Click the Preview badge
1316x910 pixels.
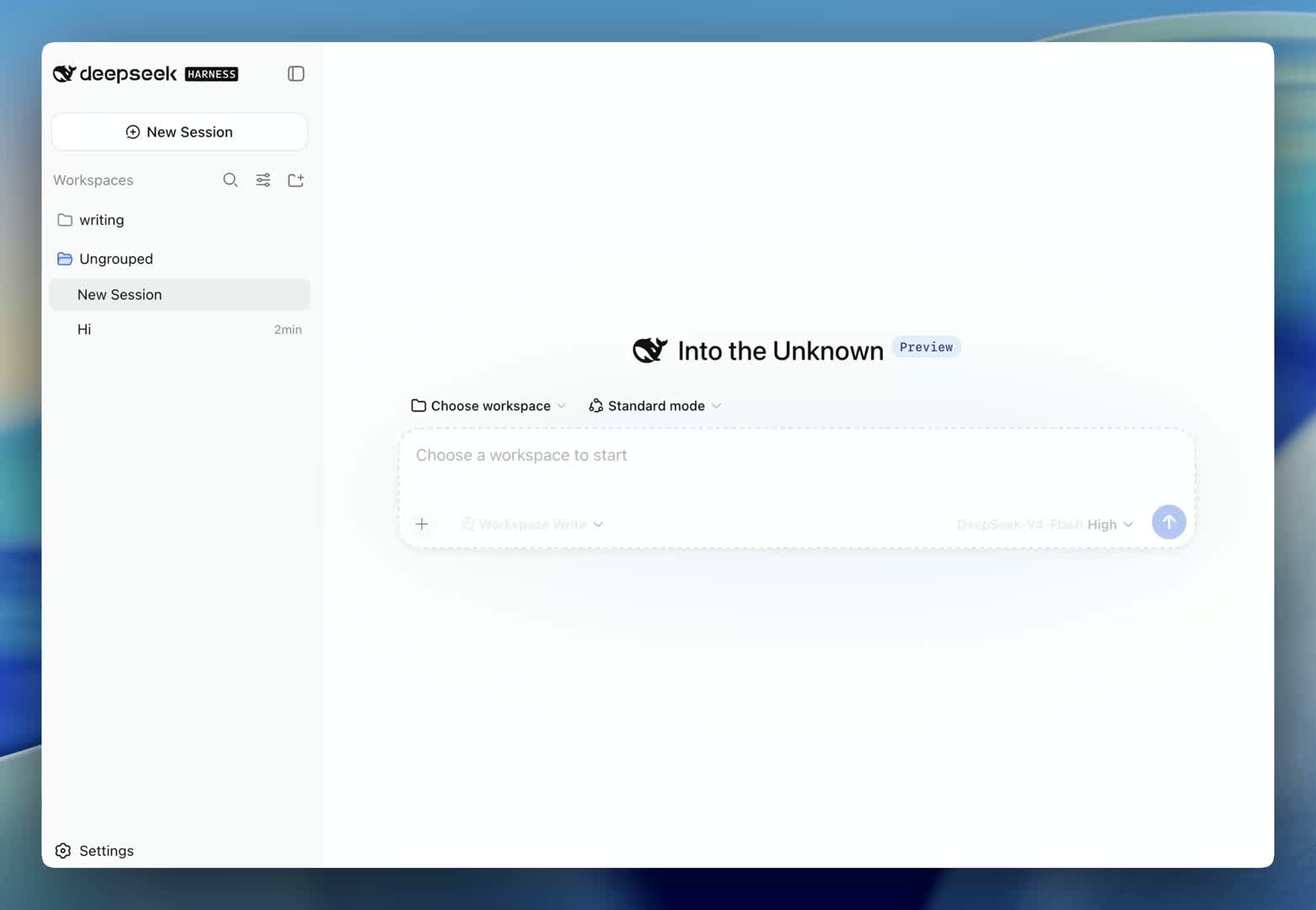coord(926,347)
